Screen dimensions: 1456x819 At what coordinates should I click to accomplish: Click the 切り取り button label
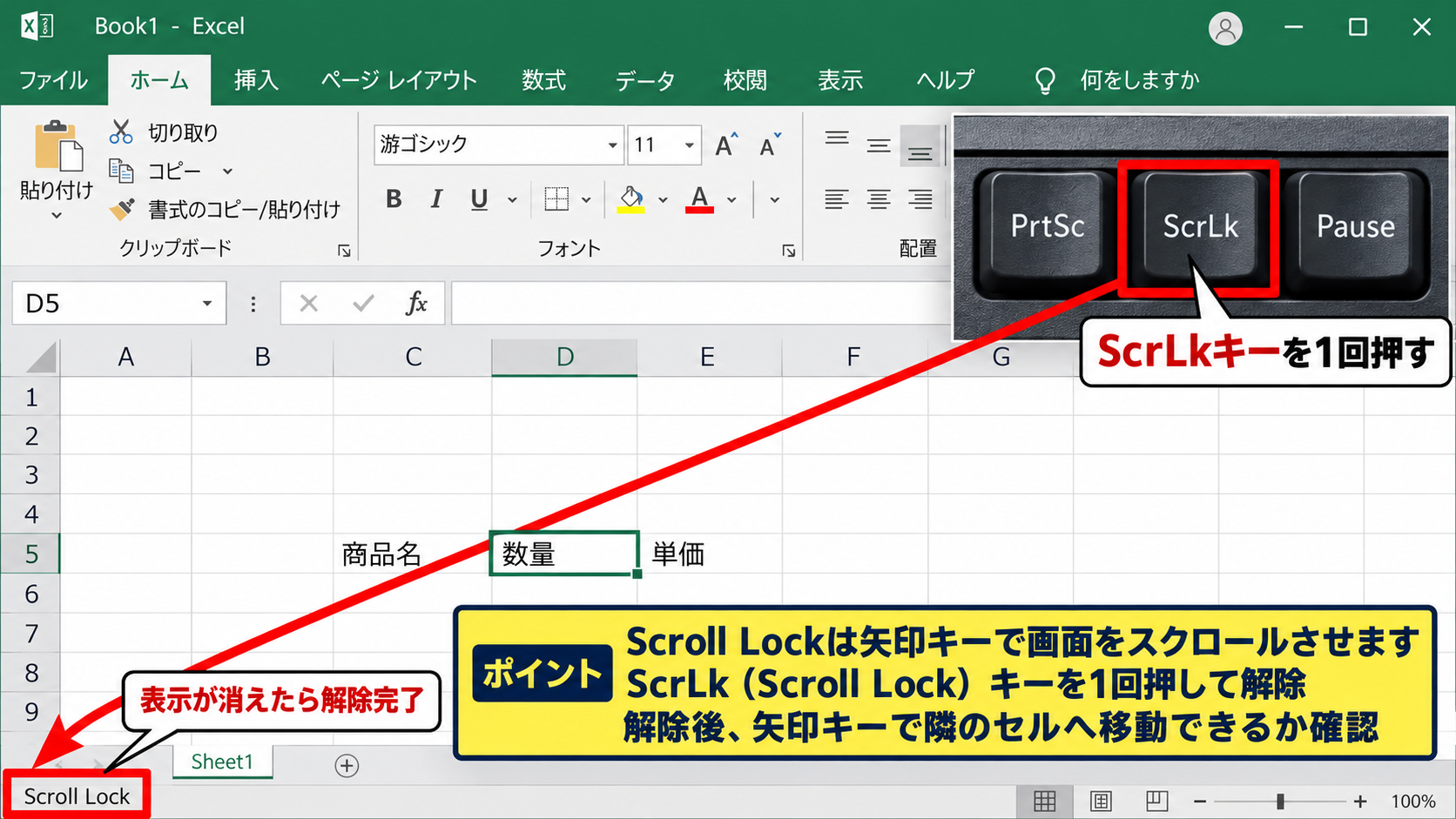(183, 132)
